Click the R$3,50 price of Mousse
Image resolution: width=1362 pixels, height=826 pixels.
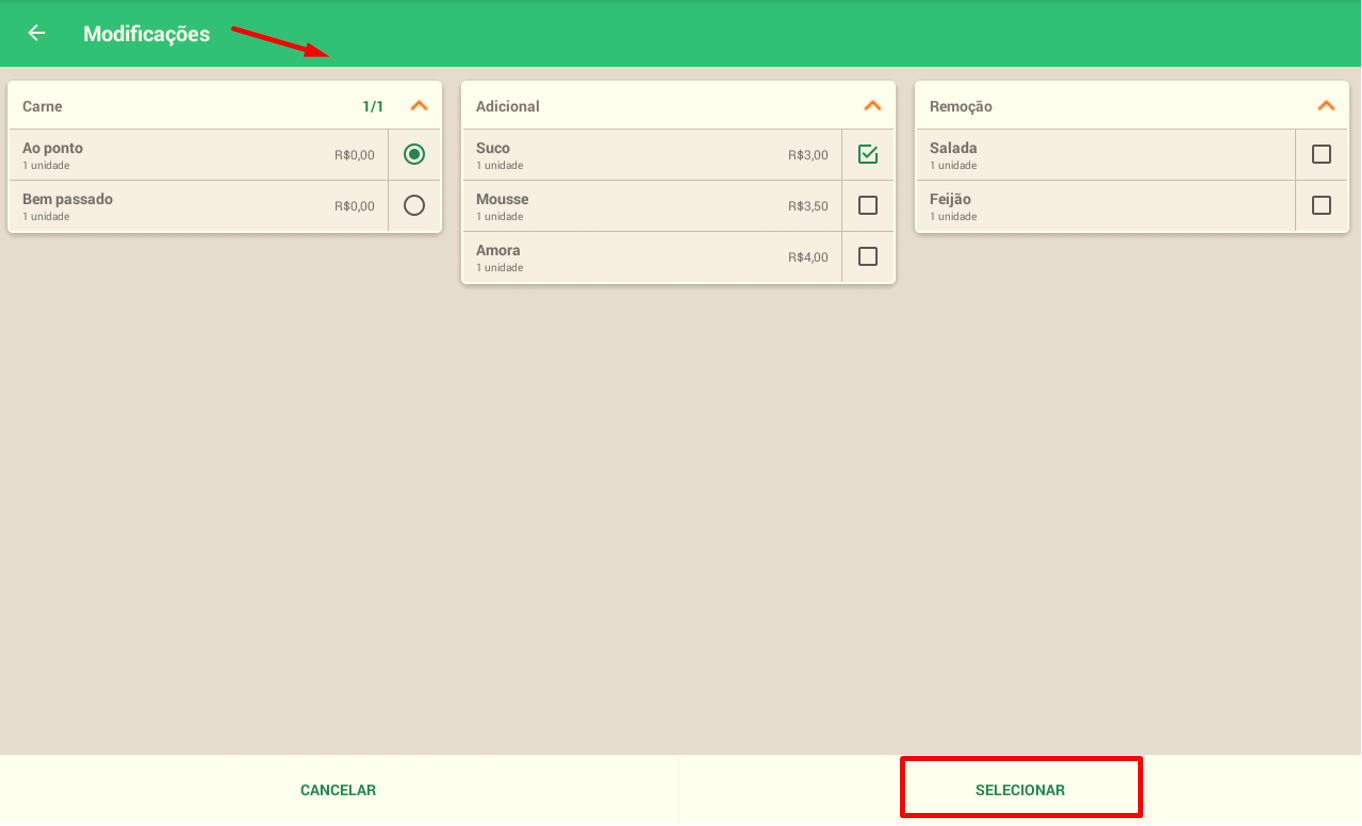click(808, 206)
